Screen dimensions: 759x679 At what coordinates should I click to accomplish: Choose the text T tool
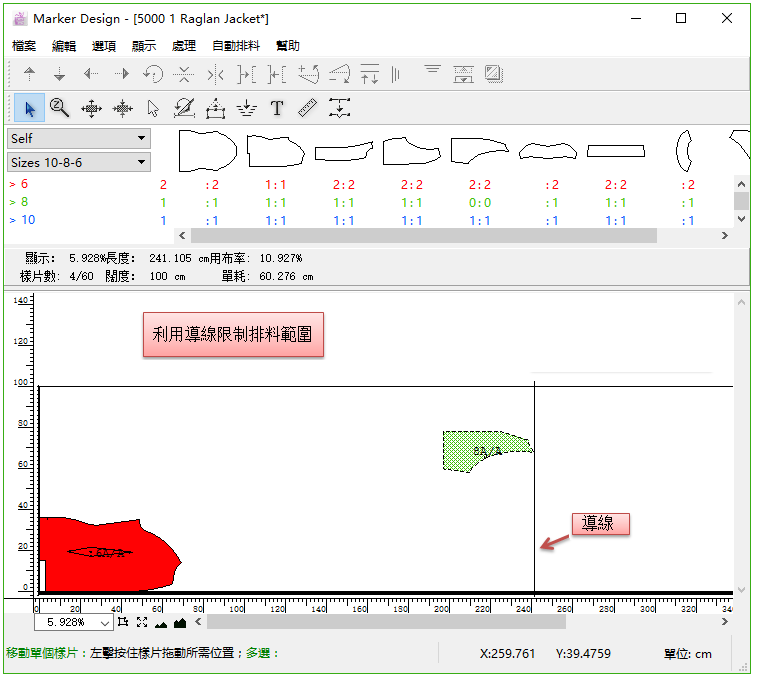277,108
